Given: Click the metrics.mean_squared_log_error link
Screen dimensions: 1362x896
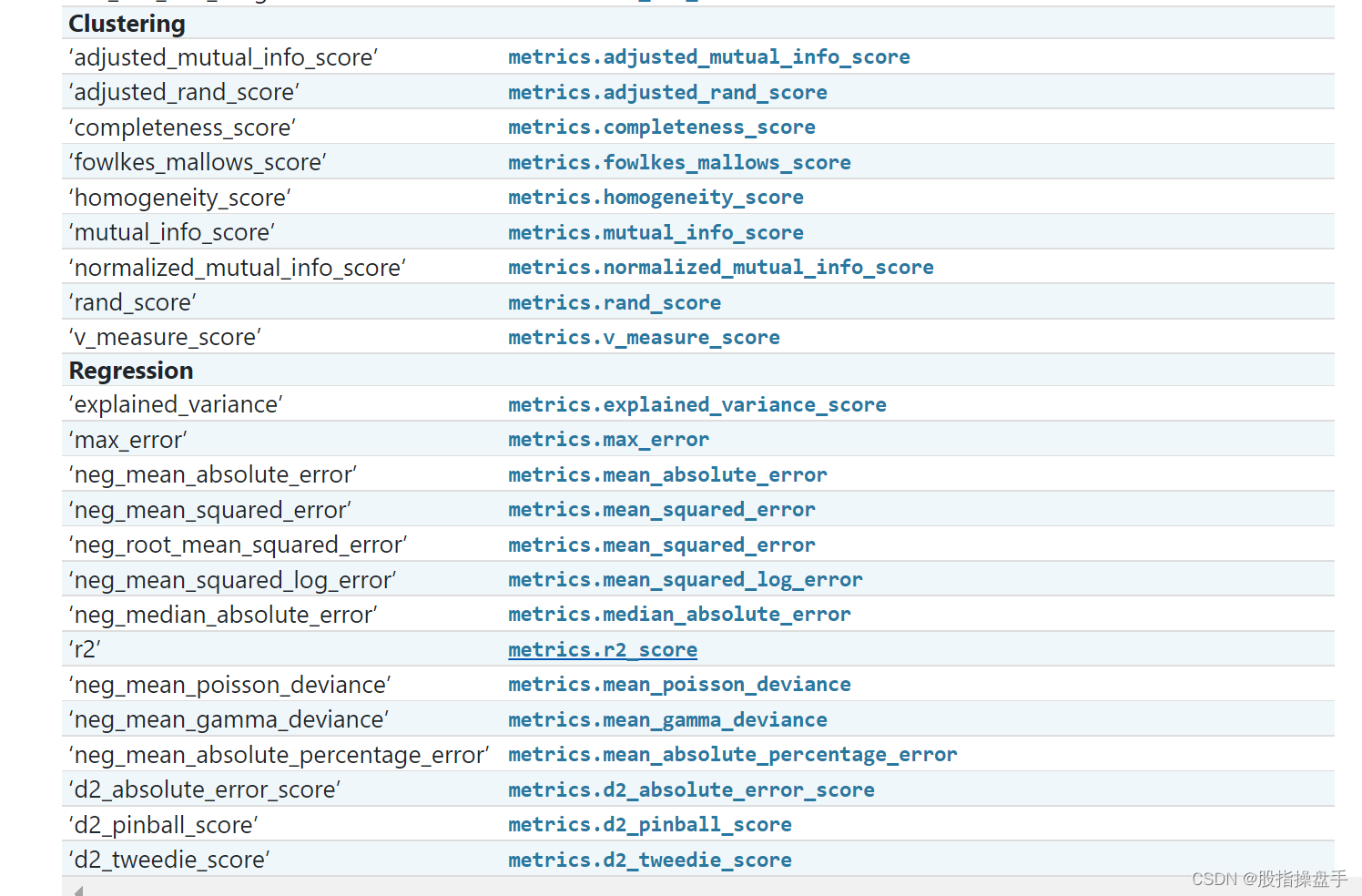Looking at the screenshot, I should point(685,579).
